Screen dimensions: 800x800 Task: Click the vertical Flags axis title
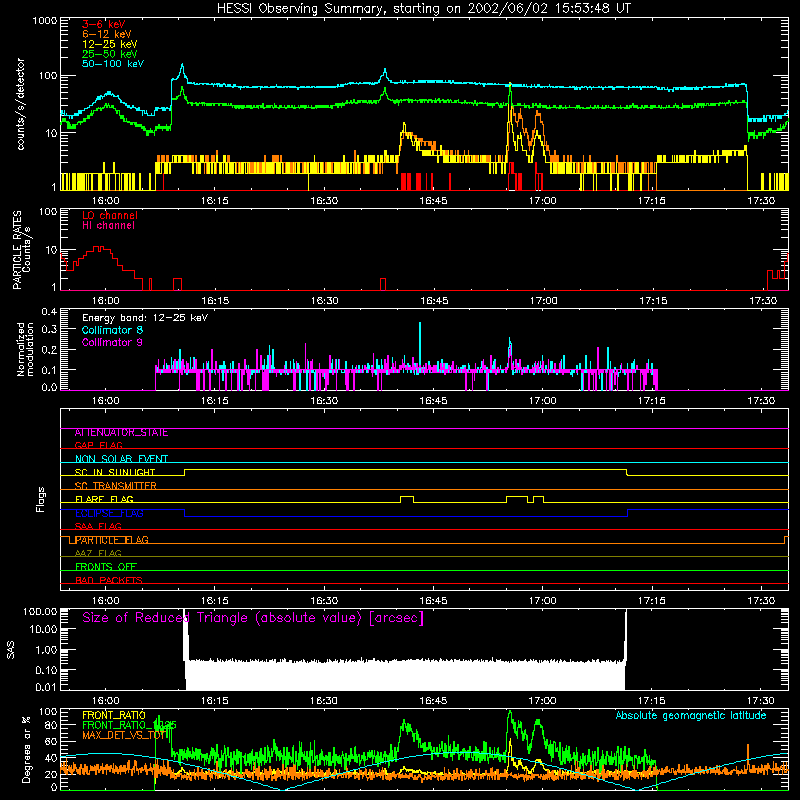pos(40,500)
